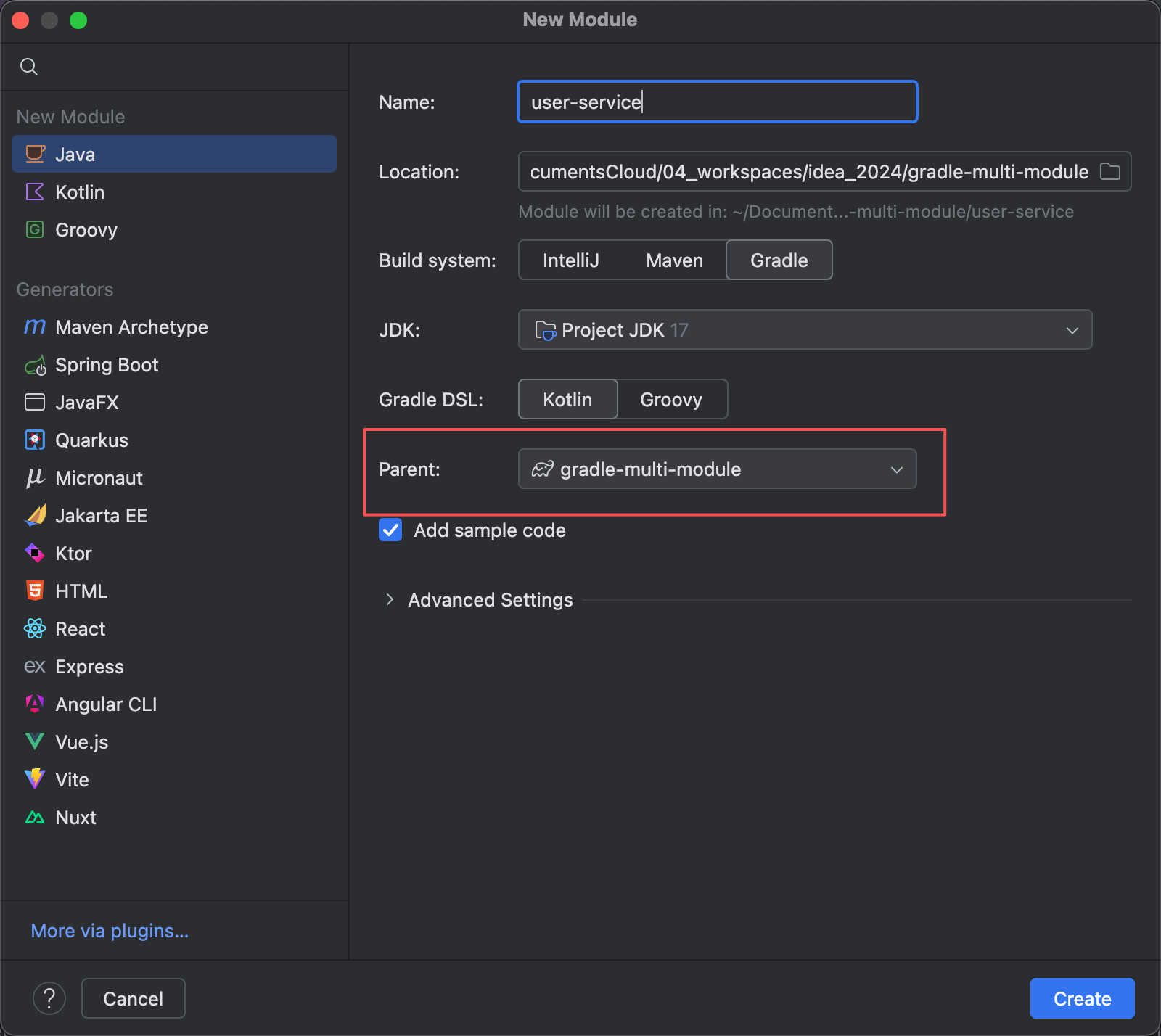The height and width of the screenshot is (1036, 1161).
Task: Click the green macOS zoom button
Action: (78, 20)
